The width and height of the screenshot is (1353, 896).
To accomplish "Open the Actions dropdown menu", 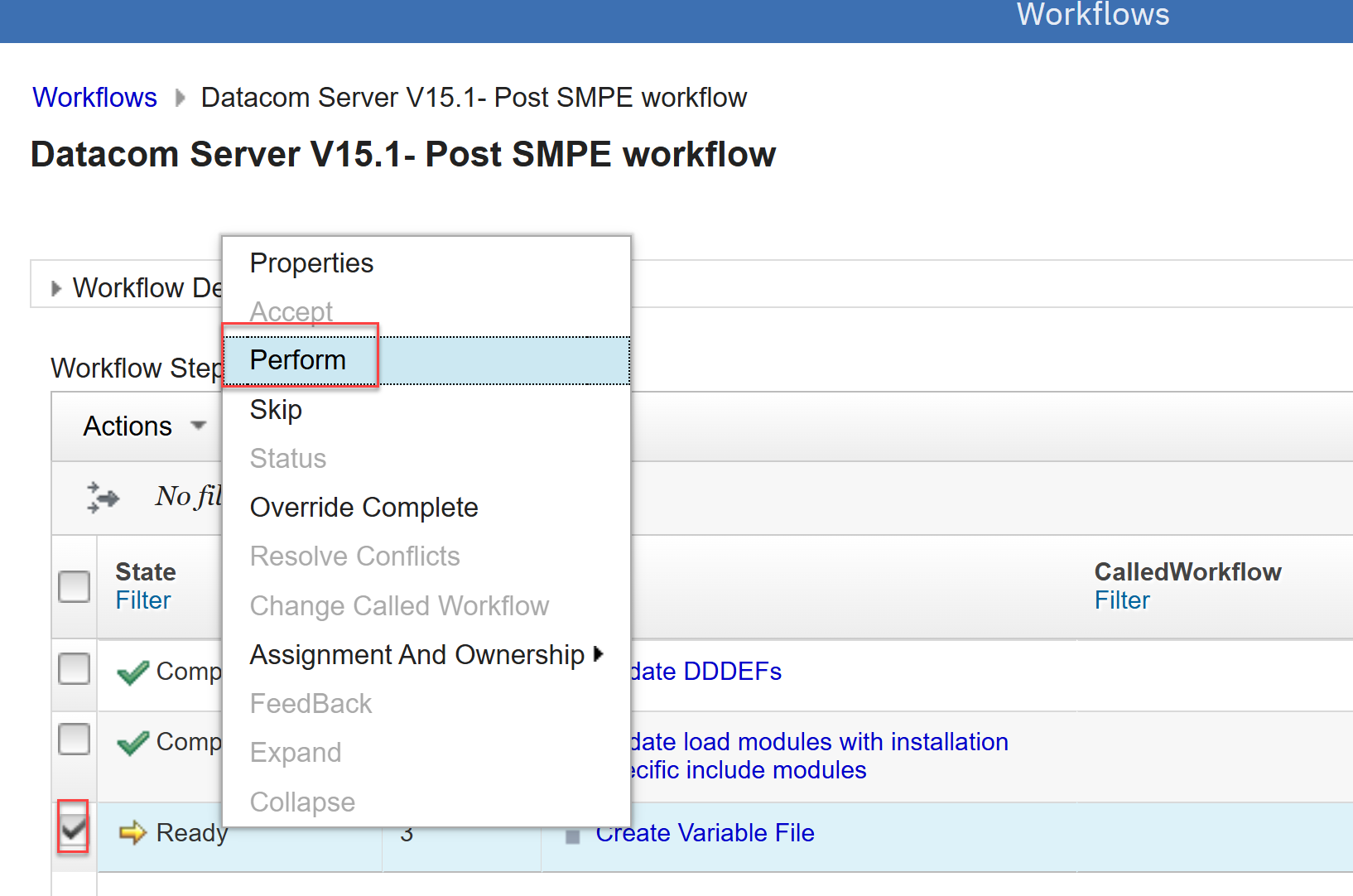I will point(144,426).
